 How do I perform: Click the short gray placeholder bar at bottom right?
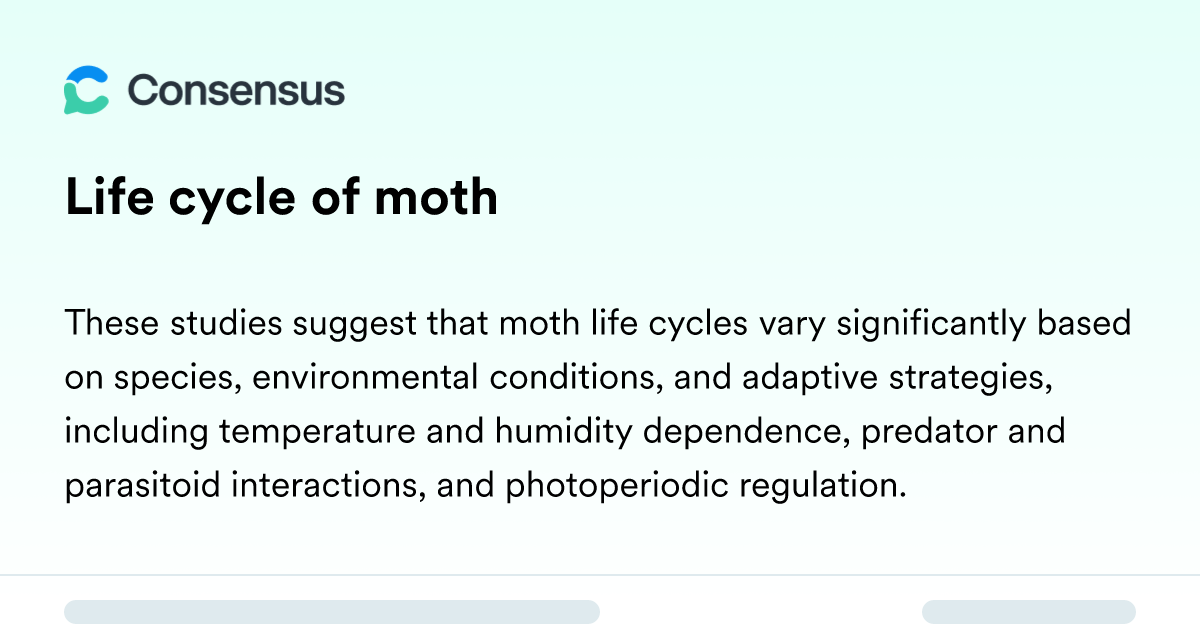coord(1028,612)
